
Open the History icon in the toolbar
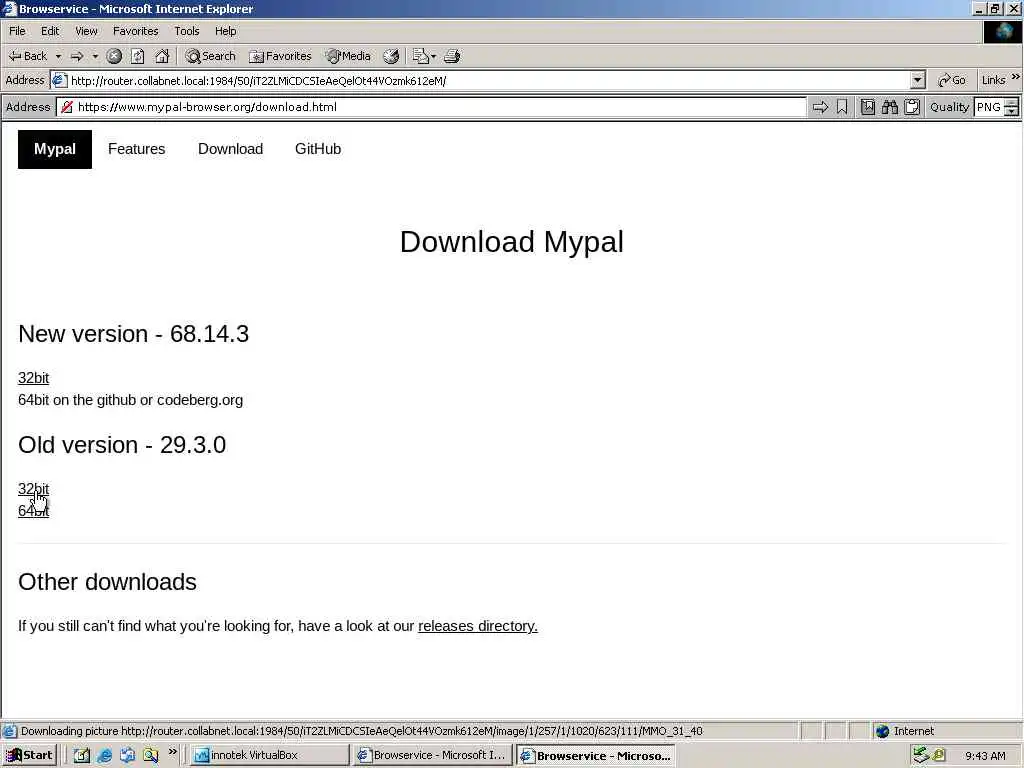391,56
